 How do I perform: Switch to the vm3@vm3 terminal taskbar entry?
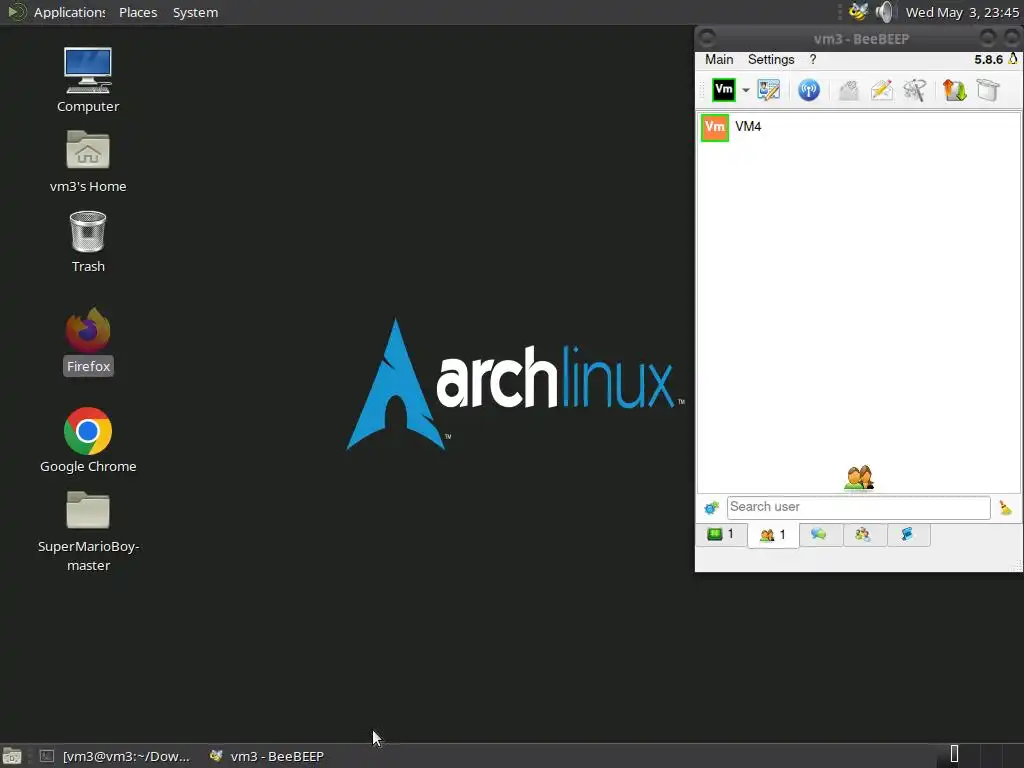114,756
